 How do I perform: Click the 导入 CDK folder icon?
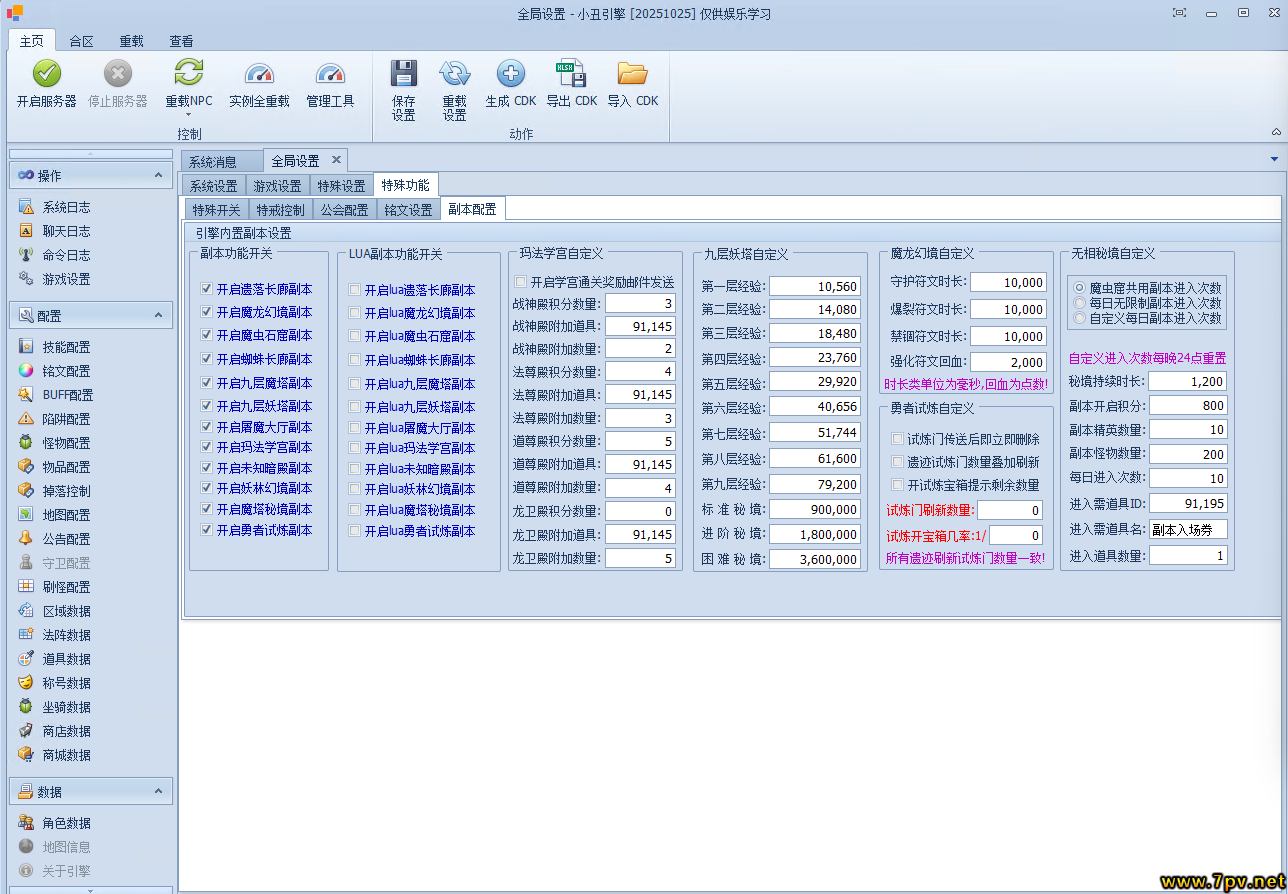tap(632, 74)
